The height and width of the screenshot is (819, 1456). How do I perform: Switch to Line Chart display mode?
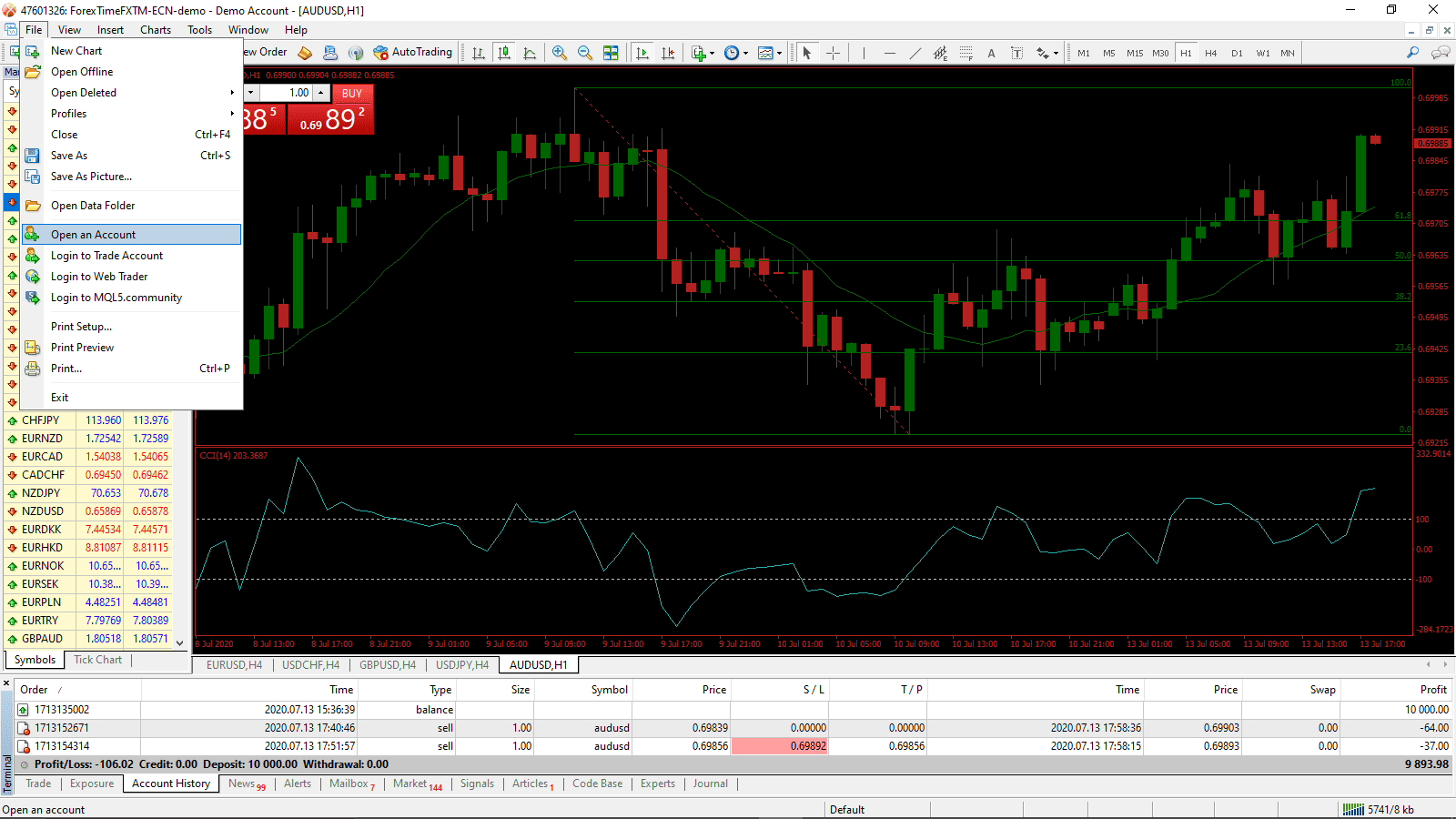coord(530,53)
